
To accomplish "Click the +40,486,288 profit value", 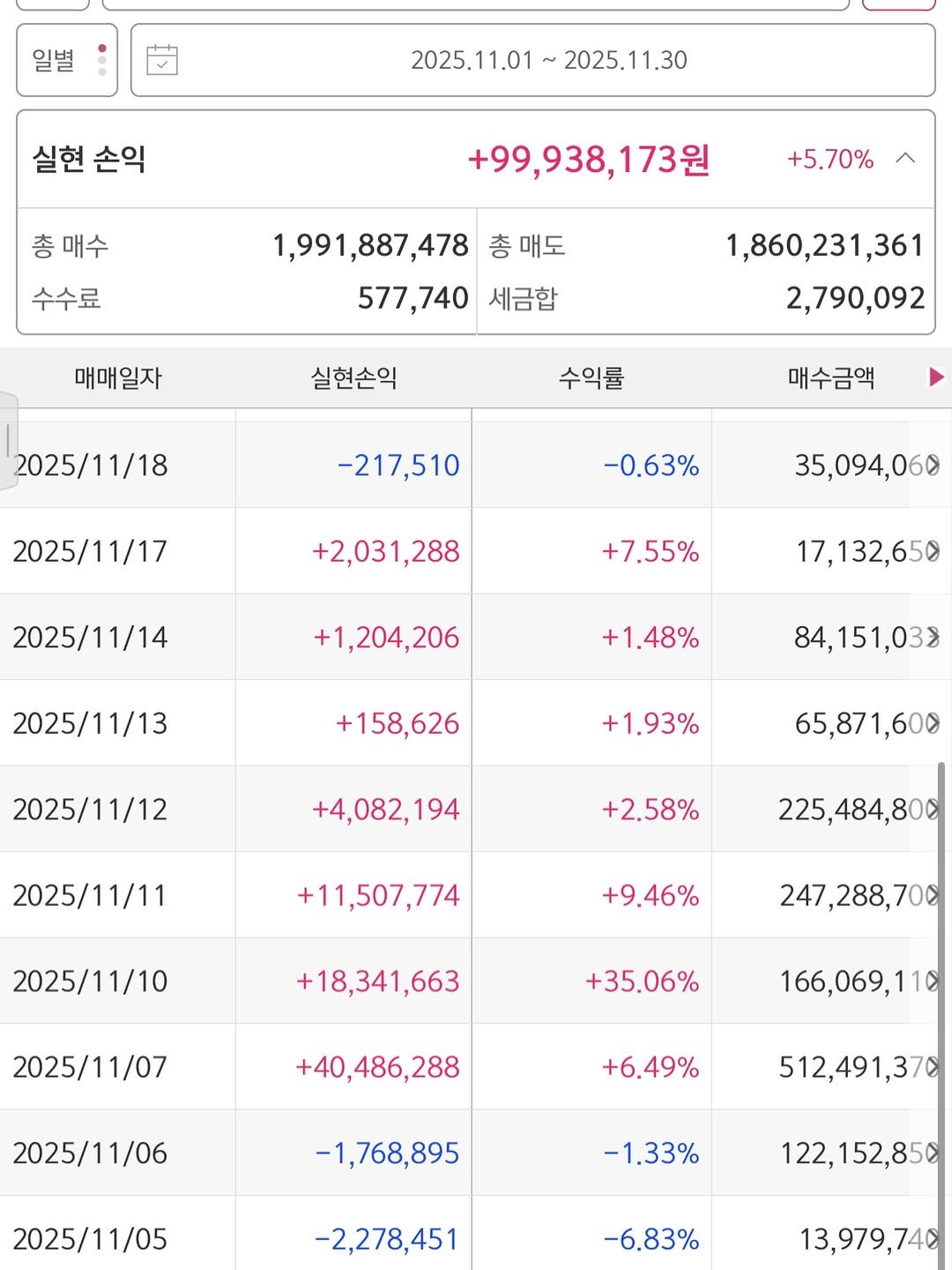I will pos(377,1067).
